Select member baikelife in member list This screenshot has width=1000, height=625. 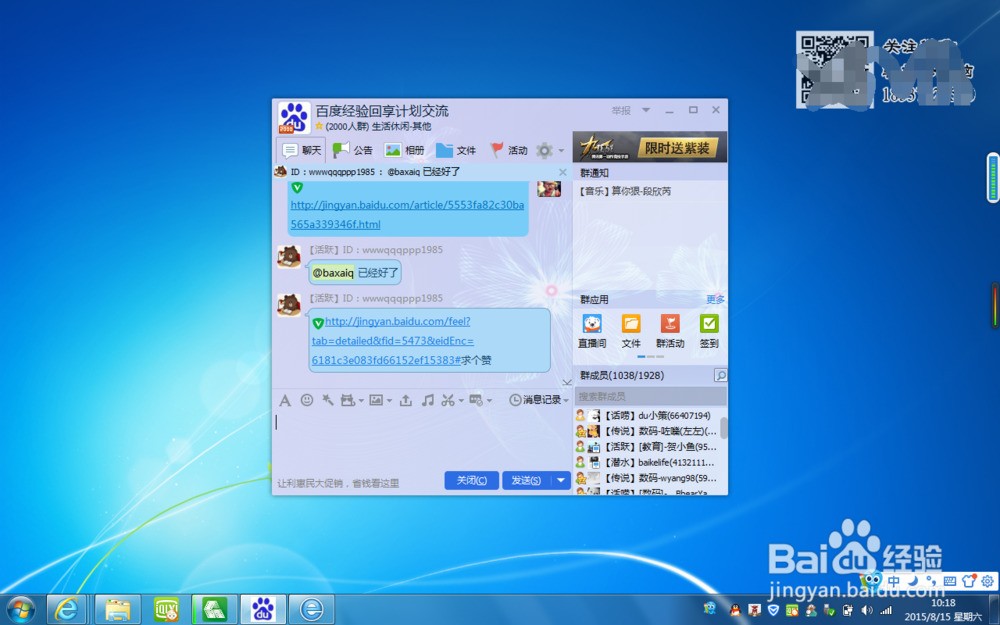click(647, 462)
